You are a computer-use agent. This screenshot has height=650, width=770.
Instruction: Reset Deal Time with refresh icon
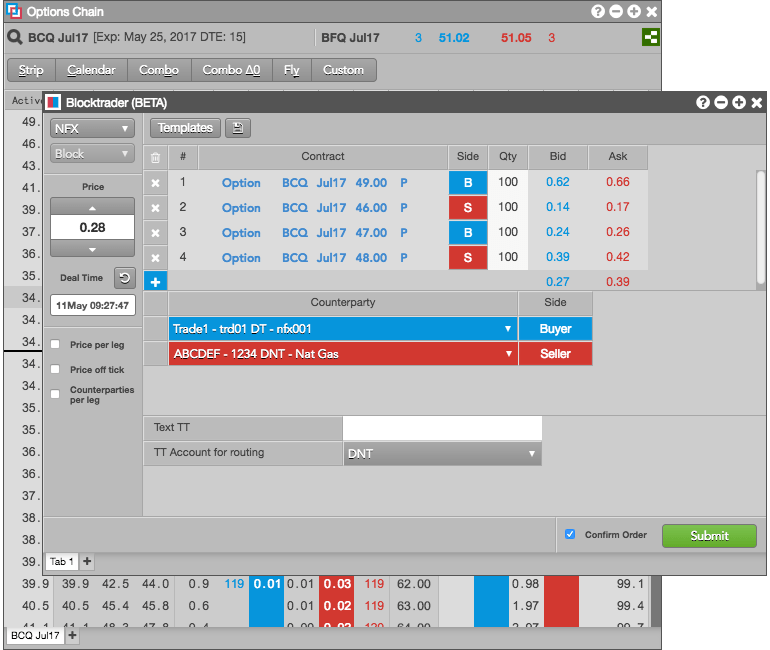pyautogui.click(x=125, y=278)
